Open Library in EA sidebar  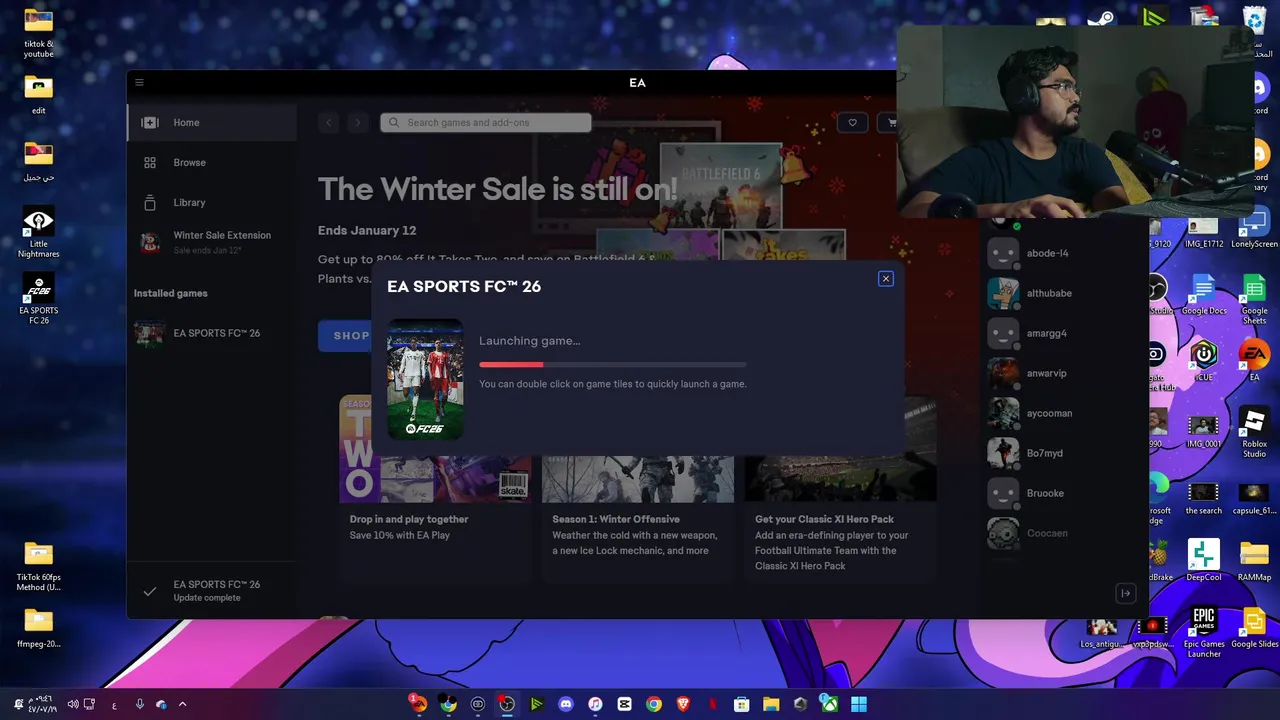coord(212,202)
